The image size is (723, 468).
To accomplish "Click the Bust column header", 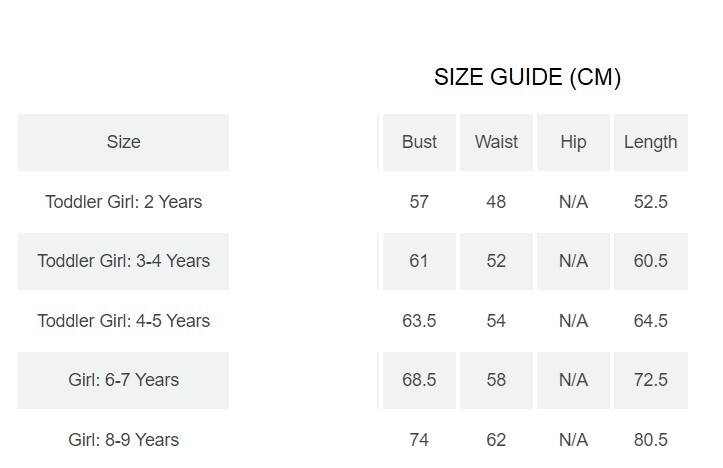I will [419, 142].
